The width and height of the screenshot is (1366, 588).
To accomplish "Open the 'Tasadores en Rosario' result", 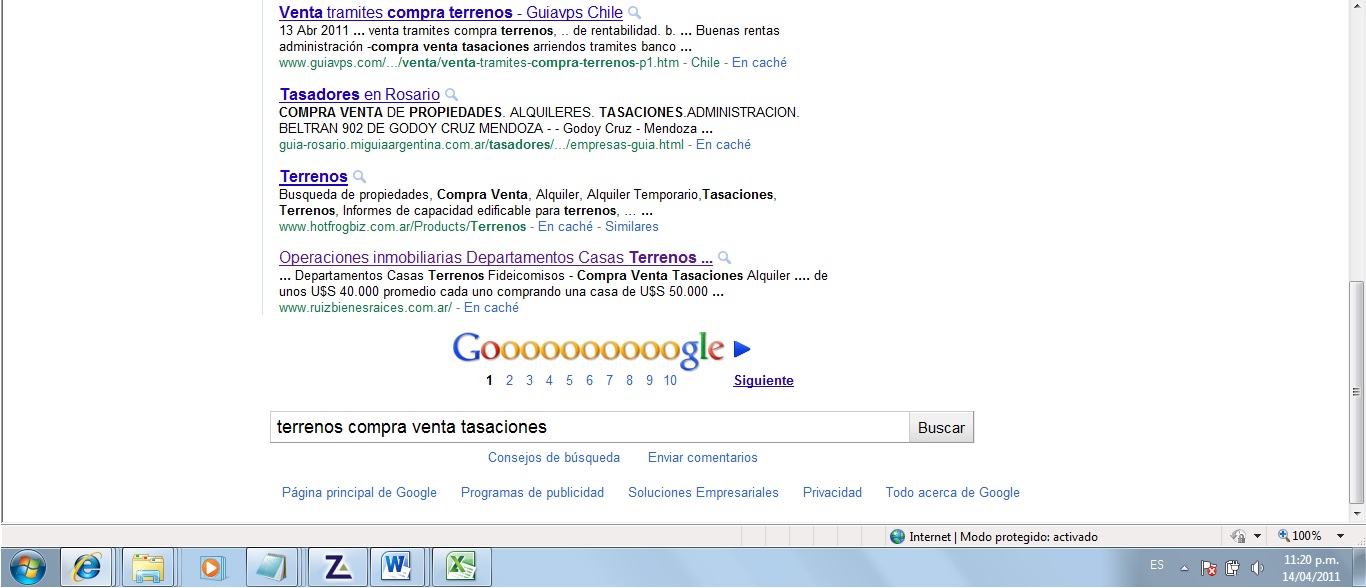I will click(360, 95).
